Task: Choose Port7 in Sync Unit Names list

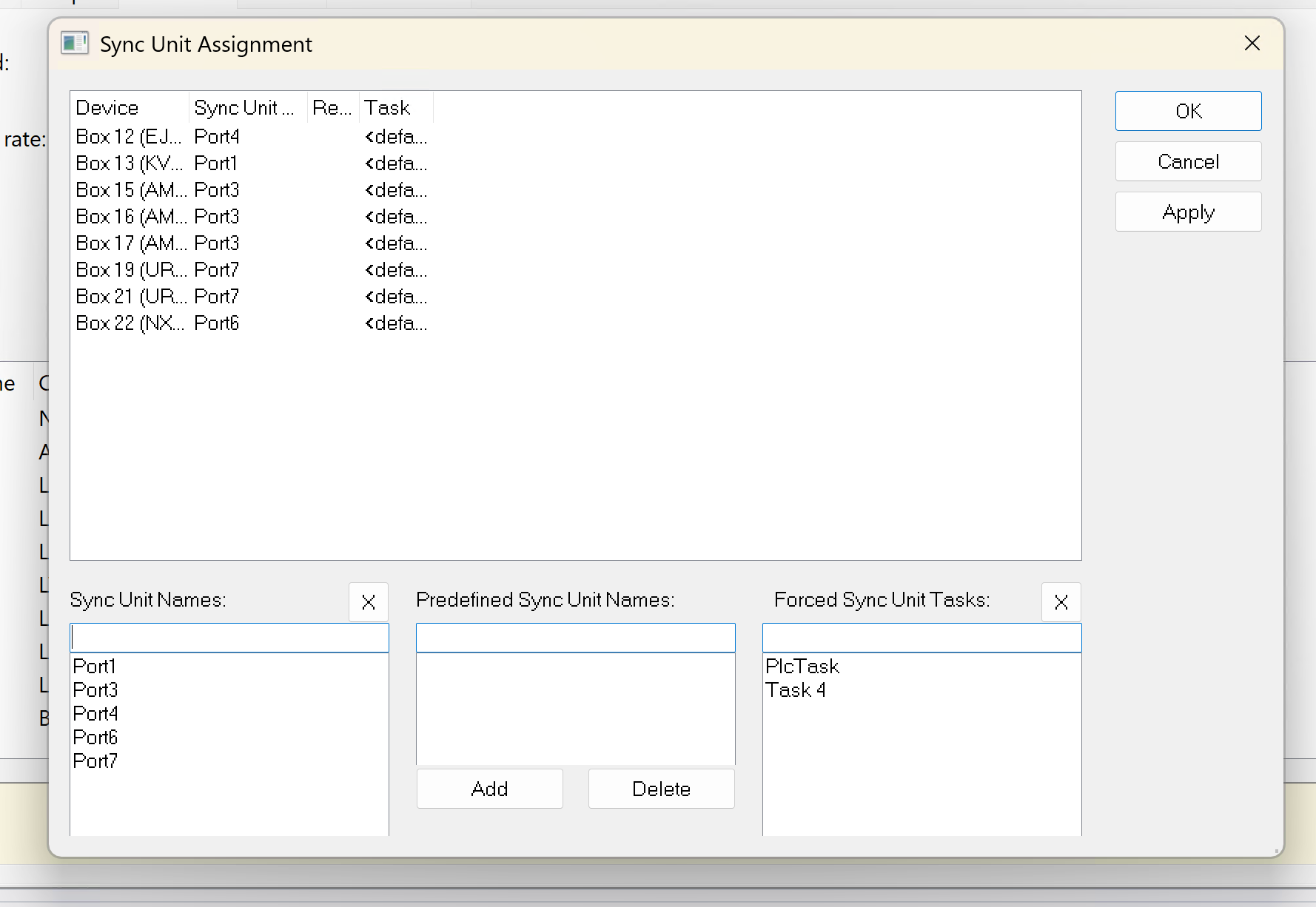Action: coord(95,761)
